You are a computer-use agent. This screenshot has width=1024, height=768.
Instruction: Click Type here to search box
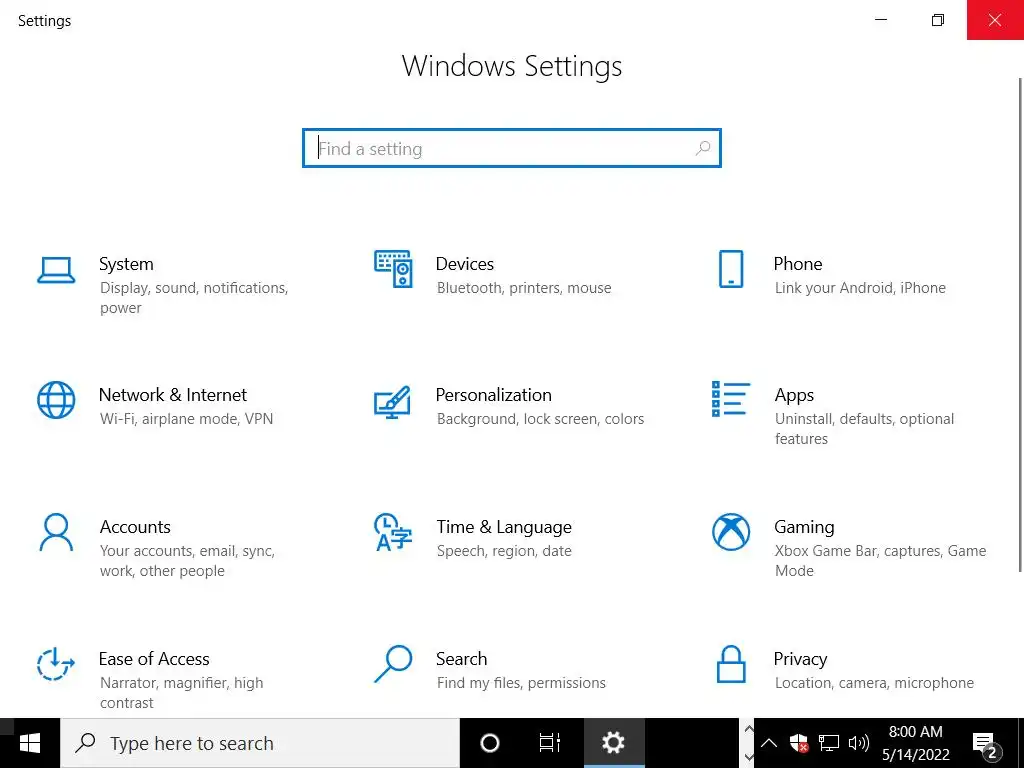tap(260, 743)
